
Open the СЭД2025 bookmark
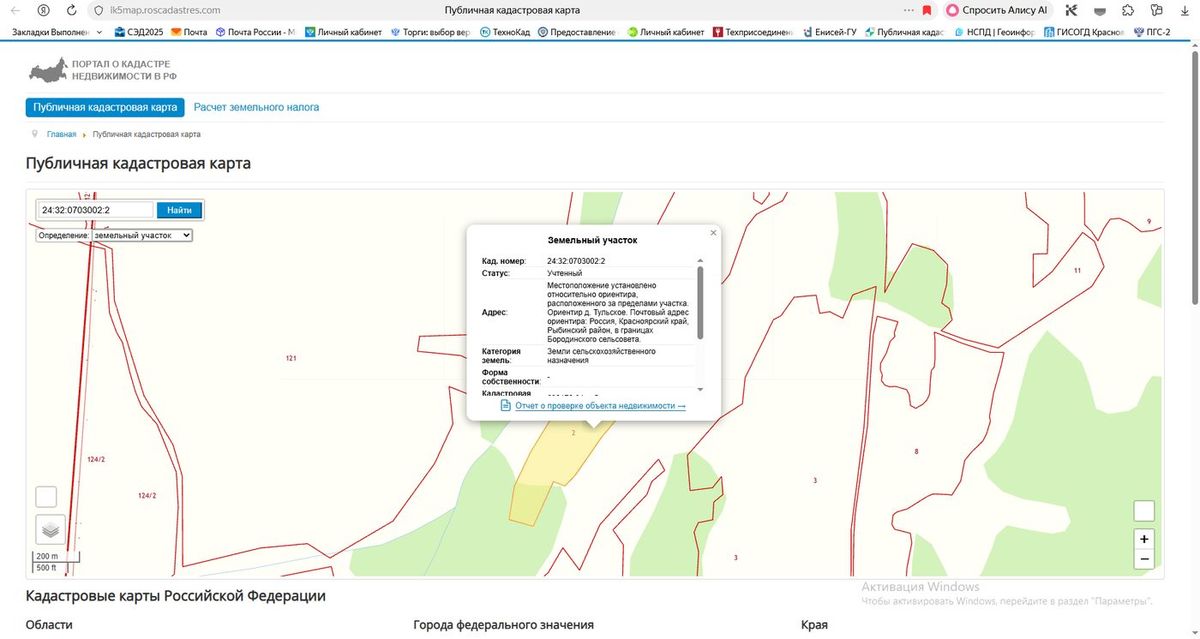tap(139, 32)
